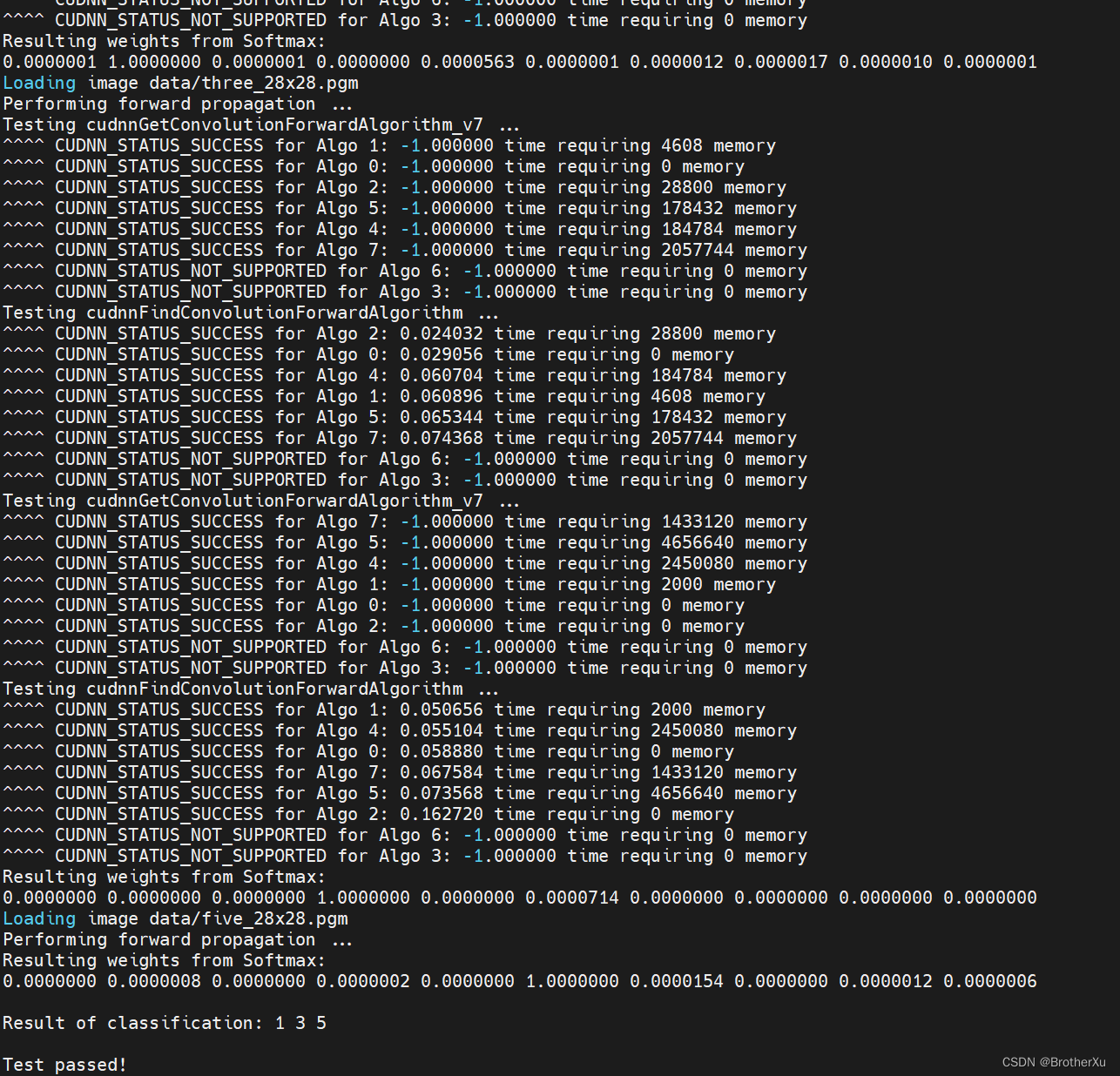Click the softmax value 0.0000154

point(677,982)
